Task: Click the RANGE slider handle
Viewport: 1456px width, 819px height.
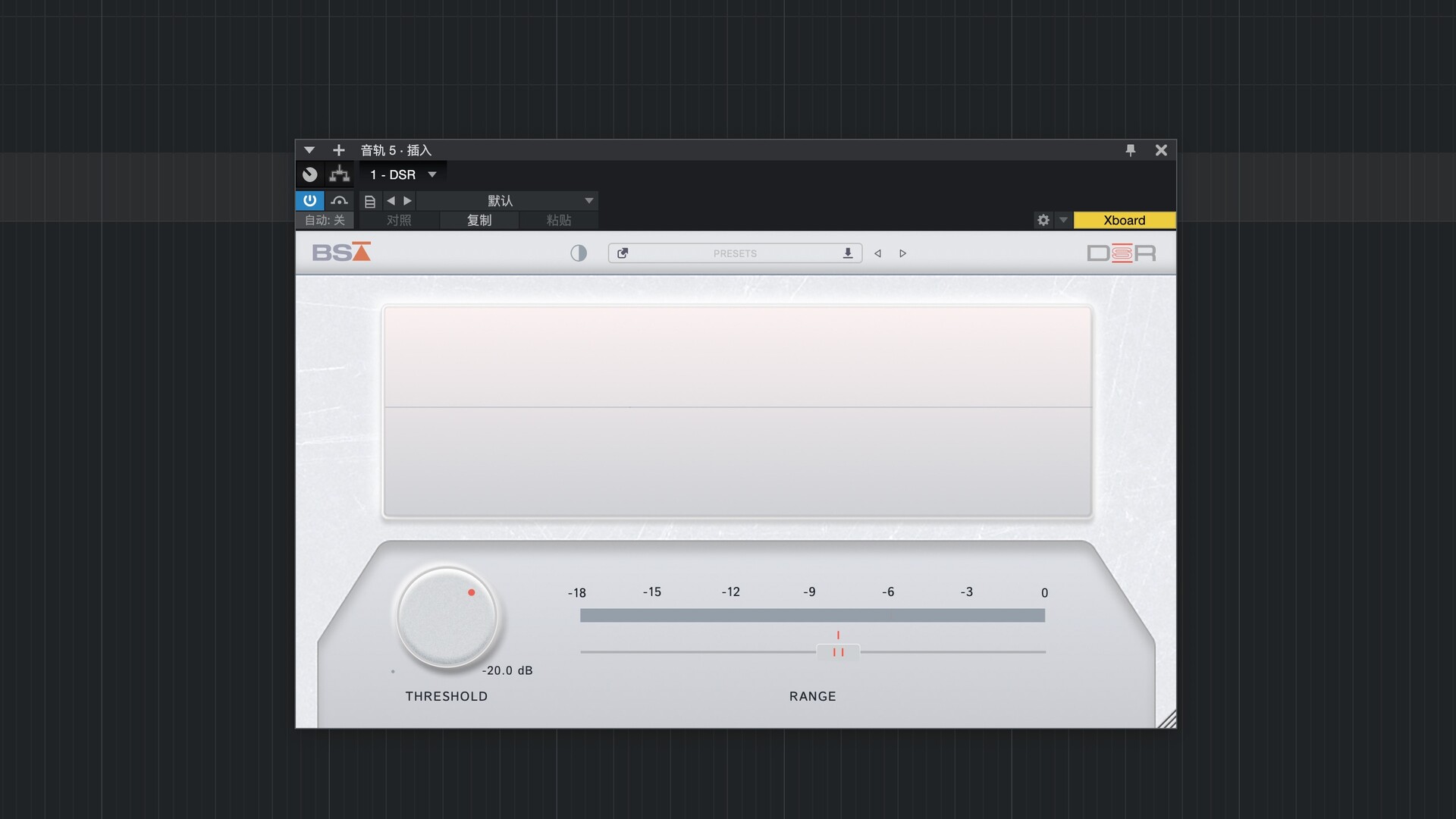Action: 838,652
